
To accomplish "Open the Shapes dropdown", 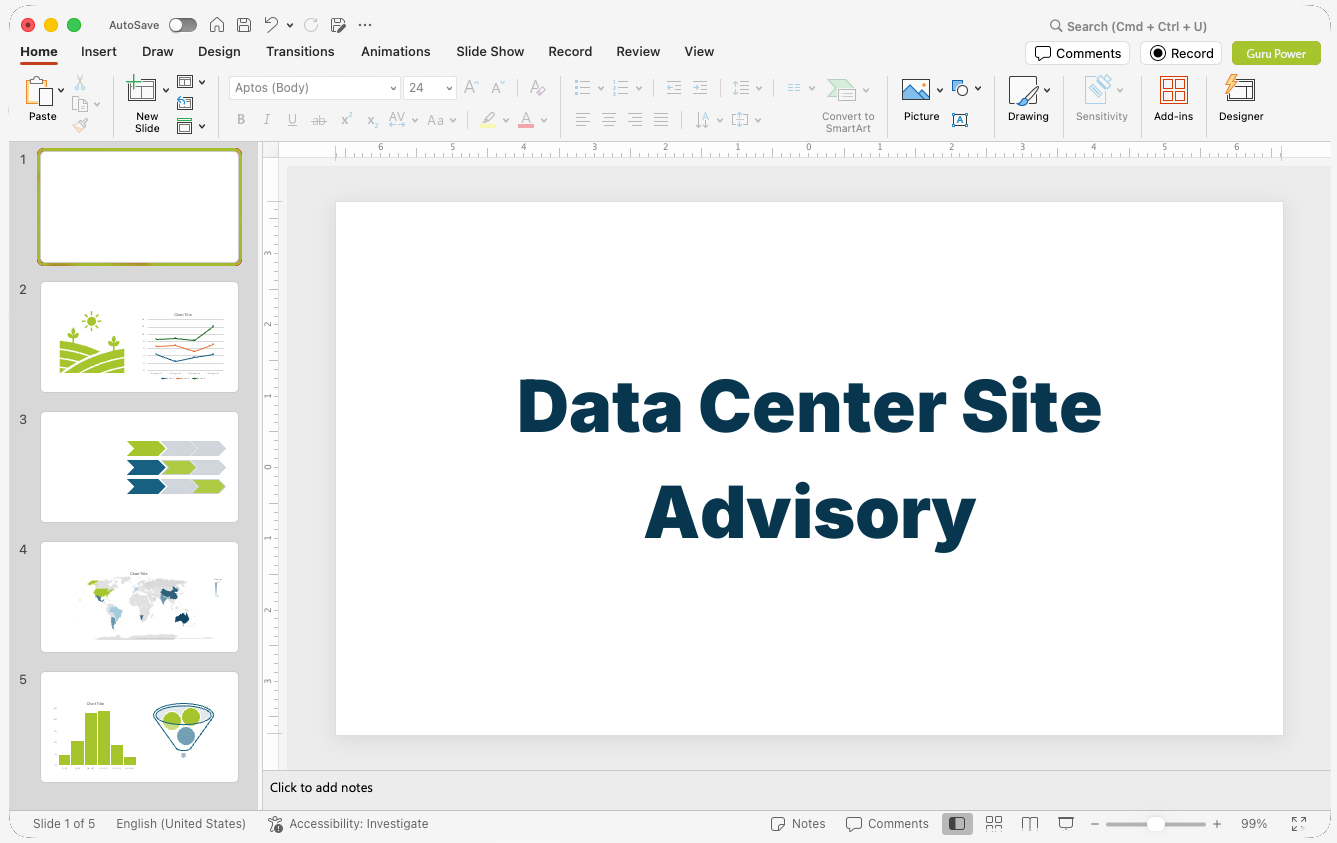I will 966,88.
